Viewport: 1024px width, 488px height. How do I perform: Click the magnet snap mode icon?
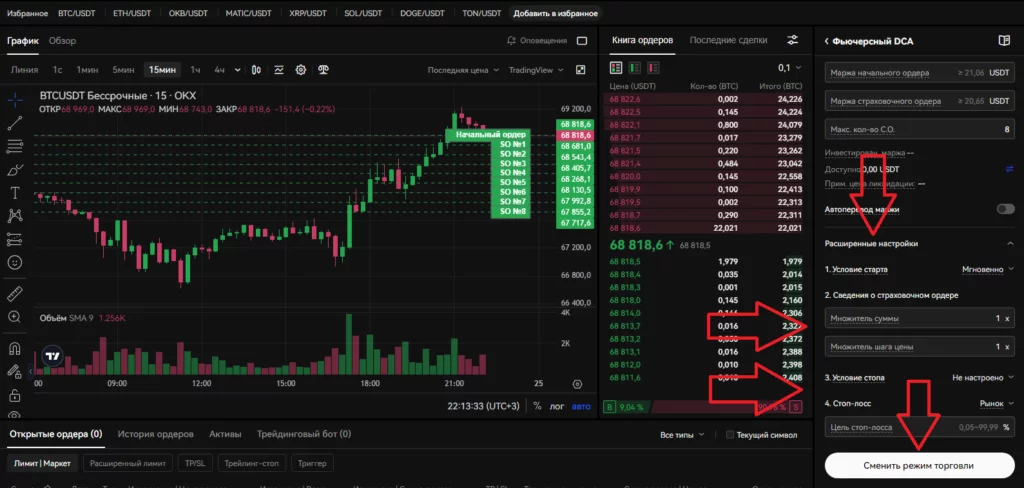tap(15, 349)
